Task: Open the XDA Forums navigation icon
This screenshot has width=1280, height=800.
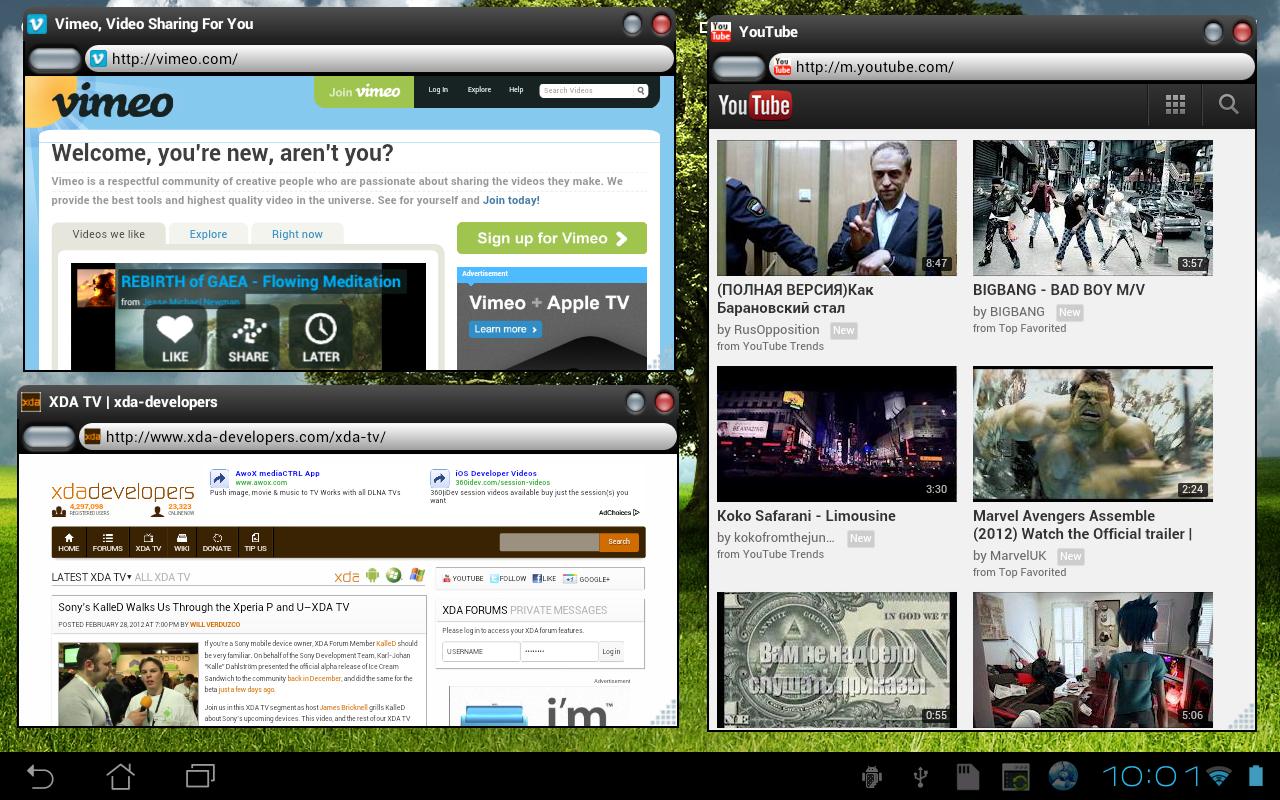Action: point(107,542)
